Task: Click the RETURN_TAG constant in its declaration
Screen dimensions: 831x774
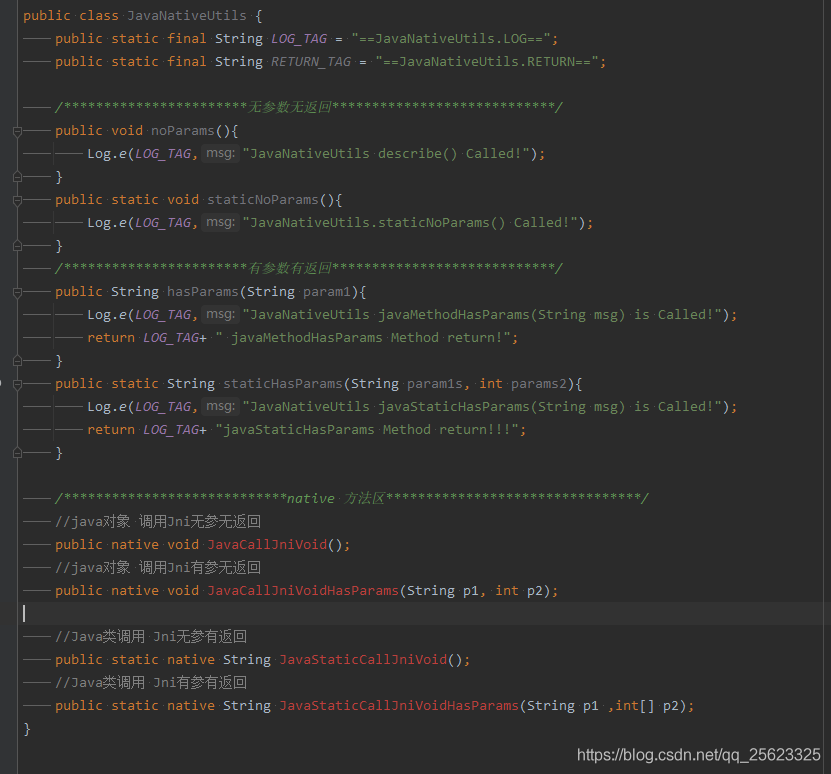Action: coord(311,61)
